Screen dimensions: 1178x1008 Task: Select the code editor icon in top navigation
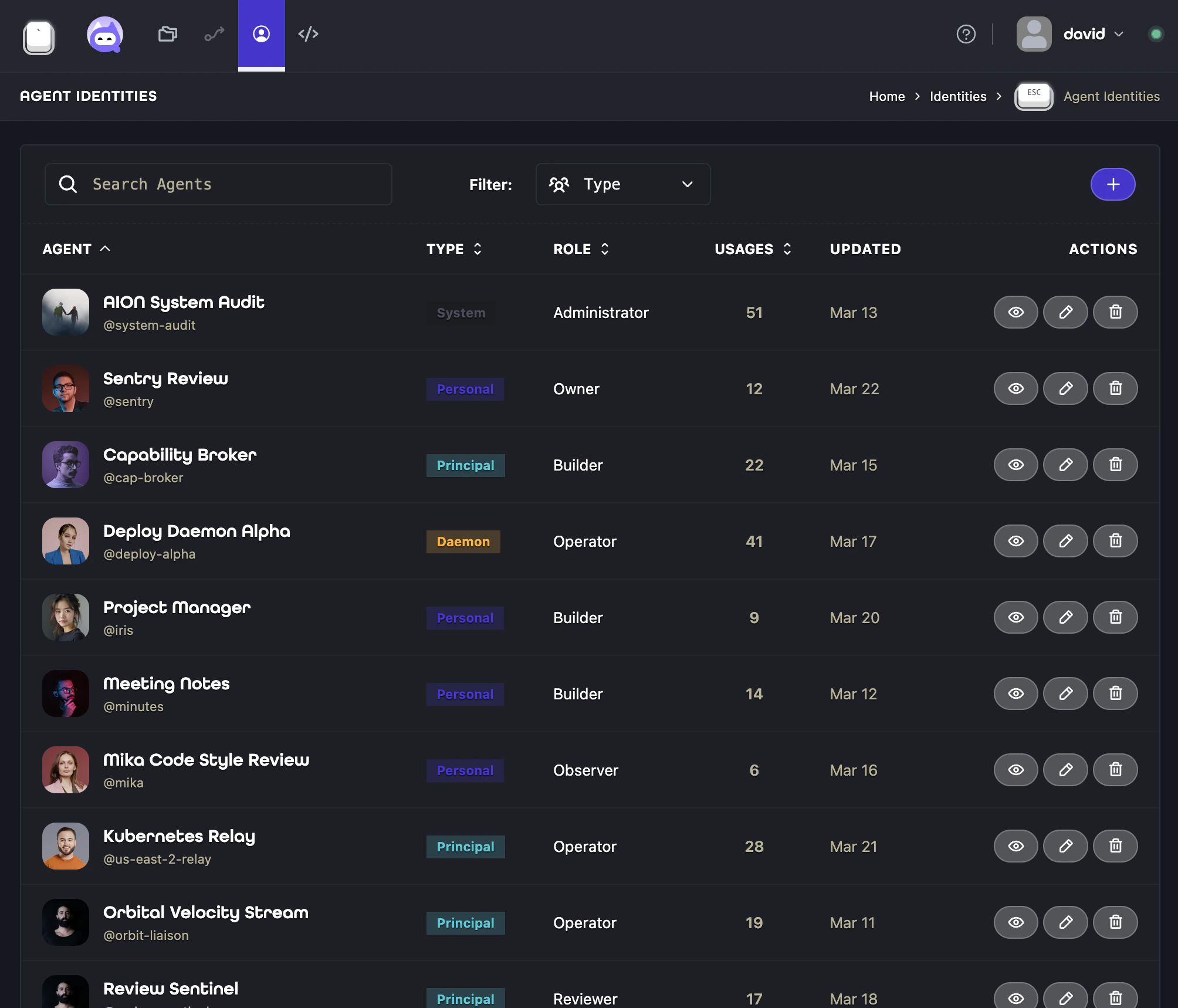click(309, 34)
